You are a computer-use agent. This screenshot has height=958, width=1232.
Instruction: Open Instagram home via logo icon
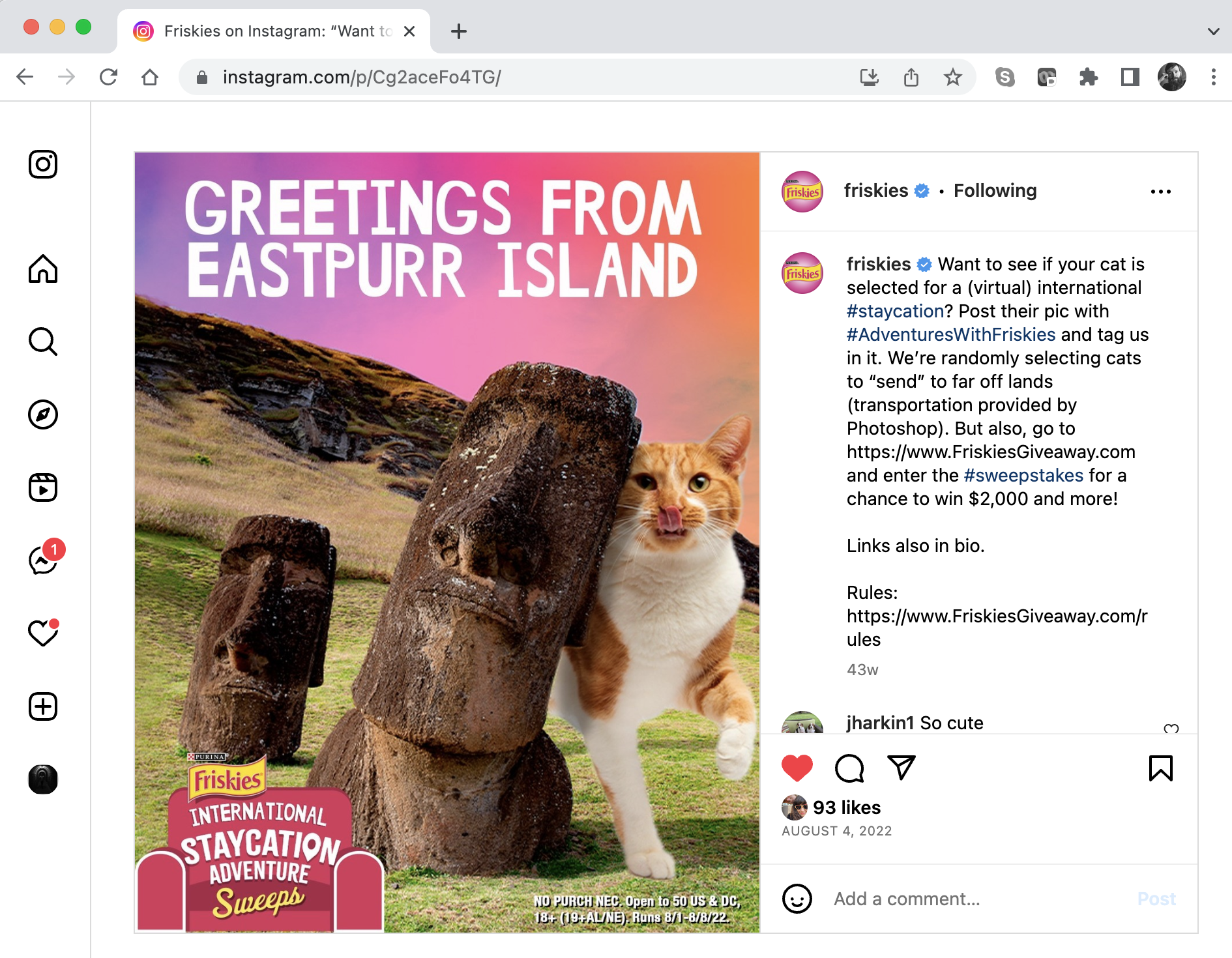click(43, 164)
